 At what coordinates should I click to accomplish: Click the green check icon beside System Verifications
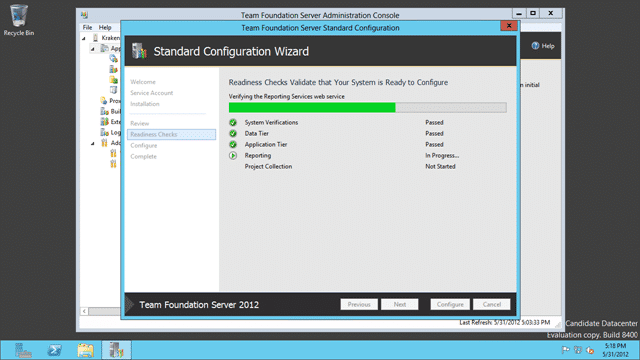point(233,122)
